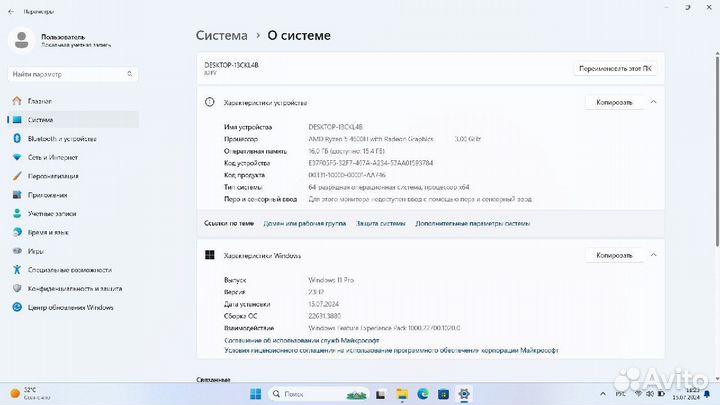The width and height of the screenshot is (720, 405).
Task: Open the Windows Start button on taskbar
Action: [255, 394]
